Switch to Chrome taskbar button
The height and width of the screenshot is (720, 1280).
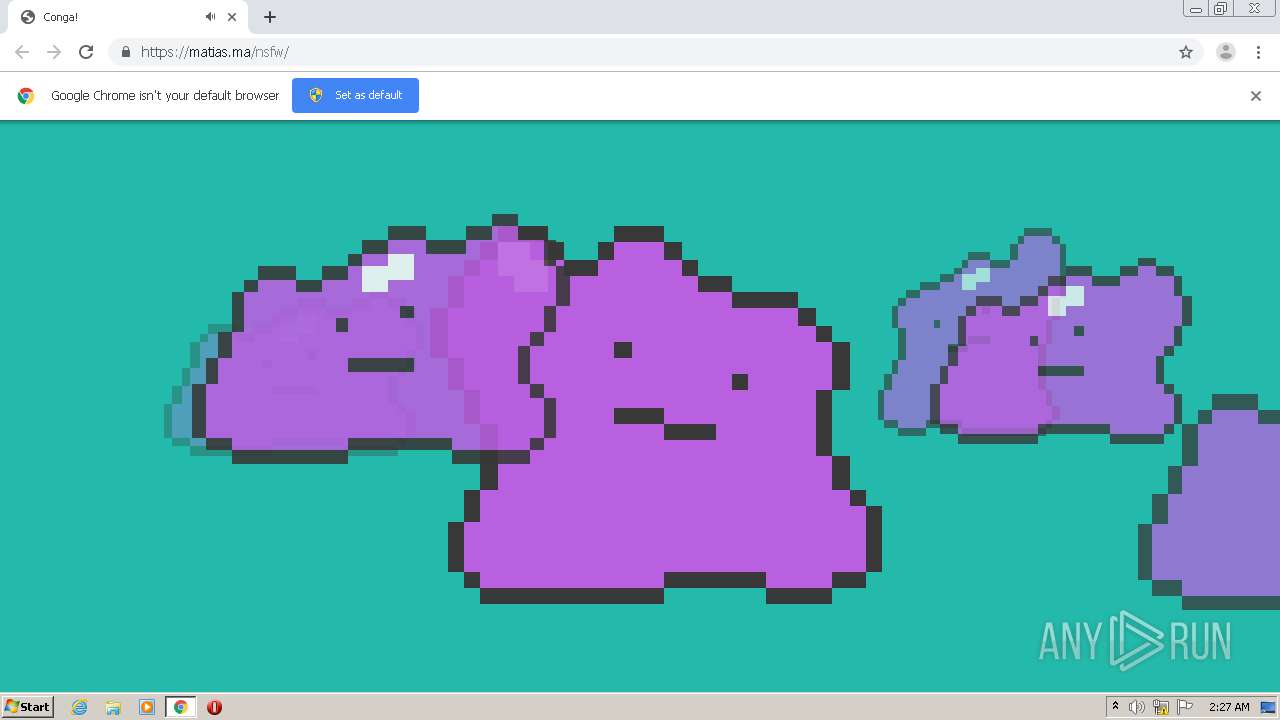click(x=180, y=707)
